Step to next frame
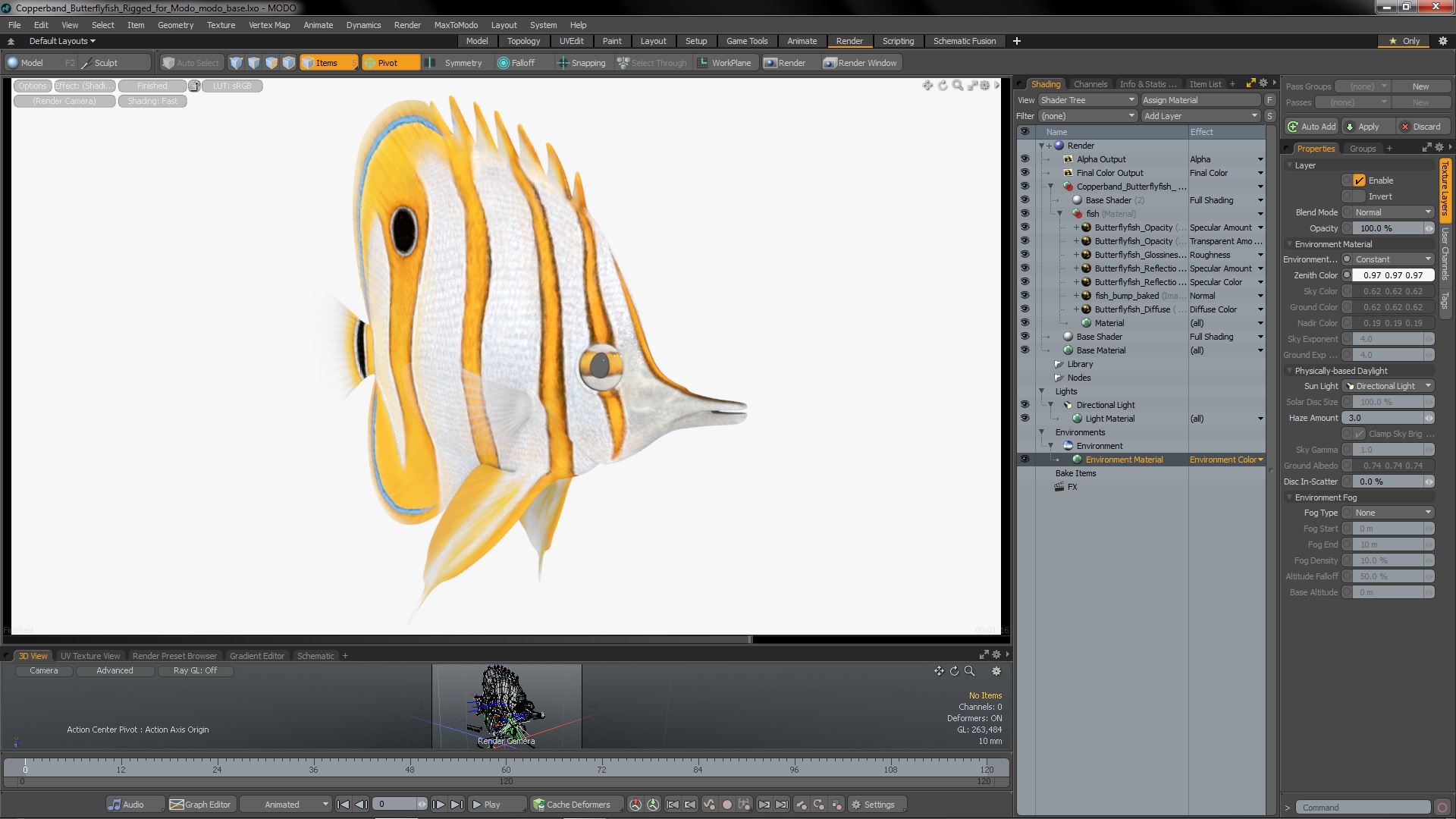Screen dimensions: 1456x819 click(x=438, y=805)
